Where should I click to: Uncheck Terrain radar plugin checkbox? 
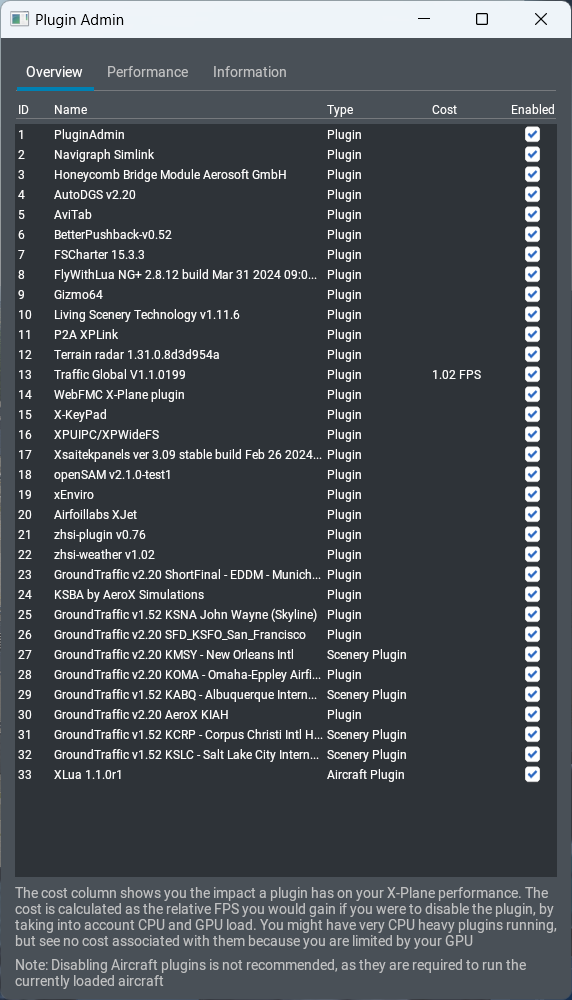point(532,355)
